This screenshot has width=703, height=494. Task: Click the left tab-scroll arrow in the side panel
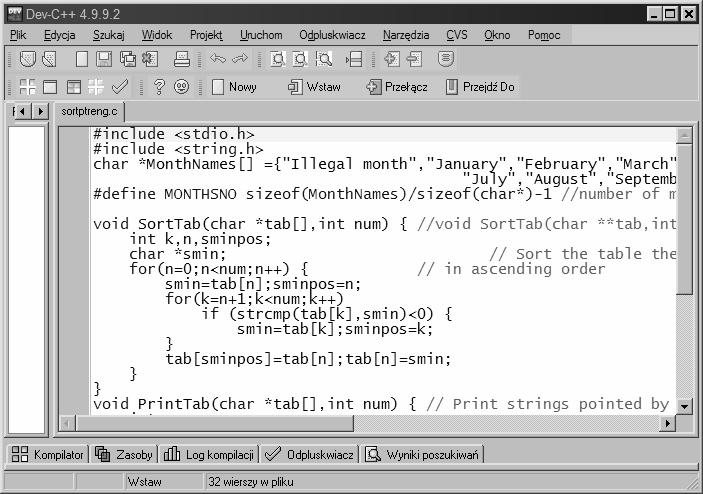tap(22, 111)
